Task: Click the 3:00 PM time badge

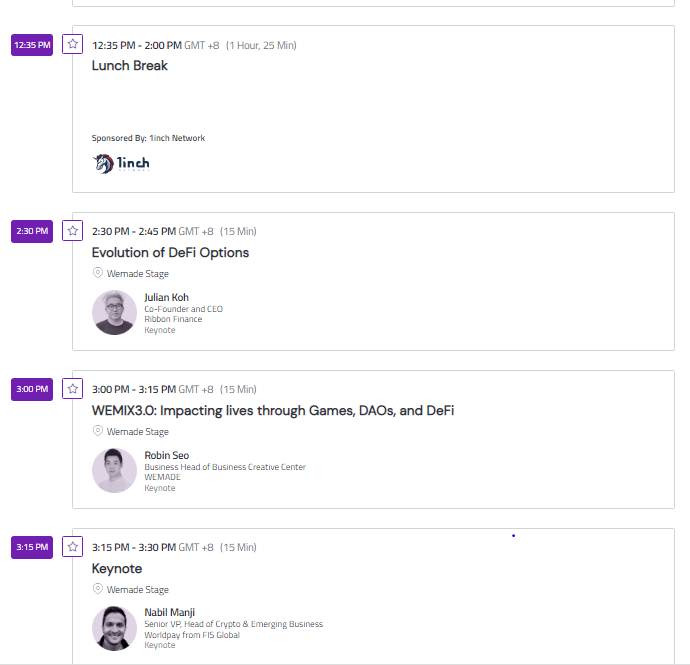Action: 32,389
